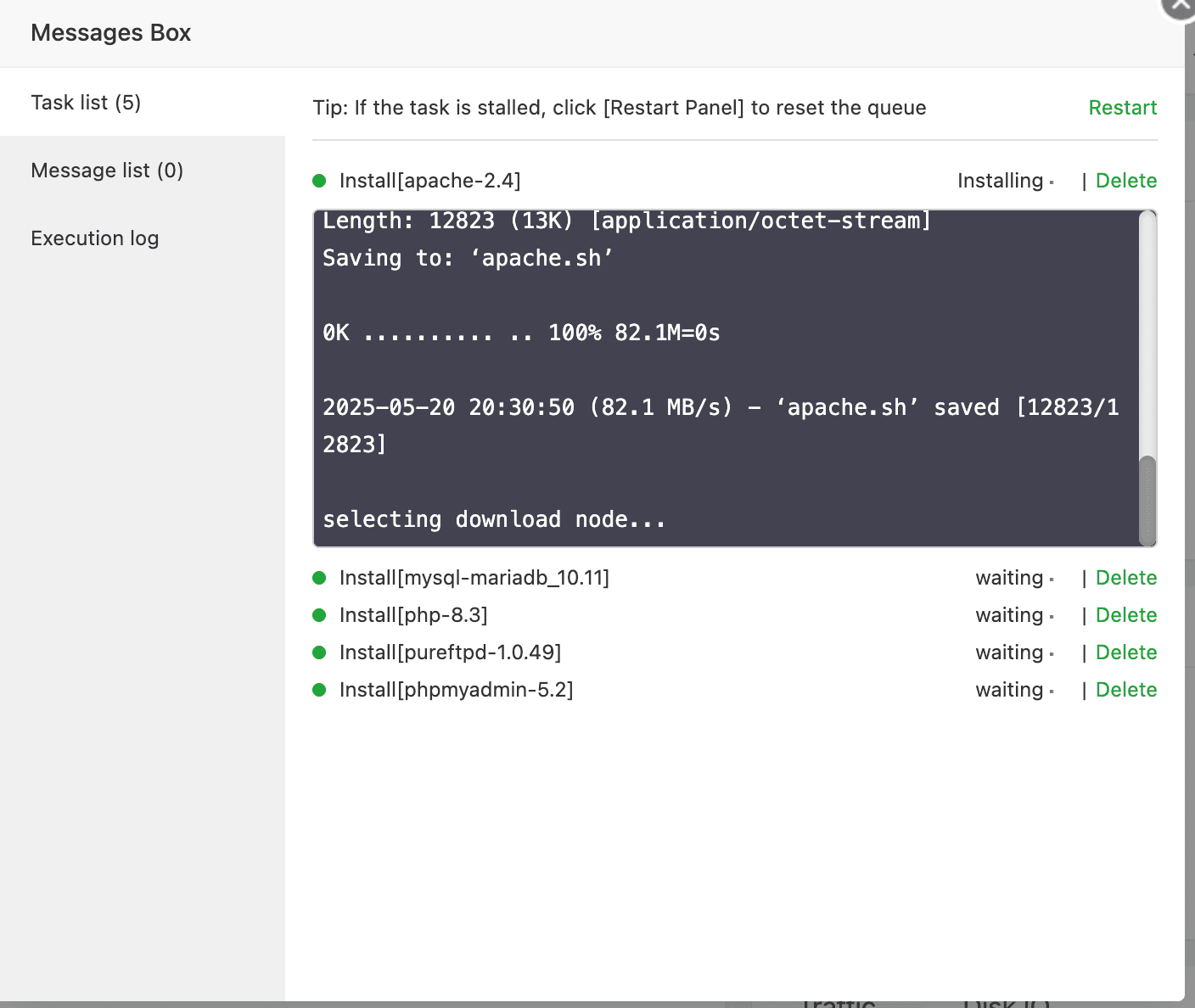Delete the Install[pureftpd-1.0.49] task
The image size is (1195, 1008).
click(x=1125, y=652)
